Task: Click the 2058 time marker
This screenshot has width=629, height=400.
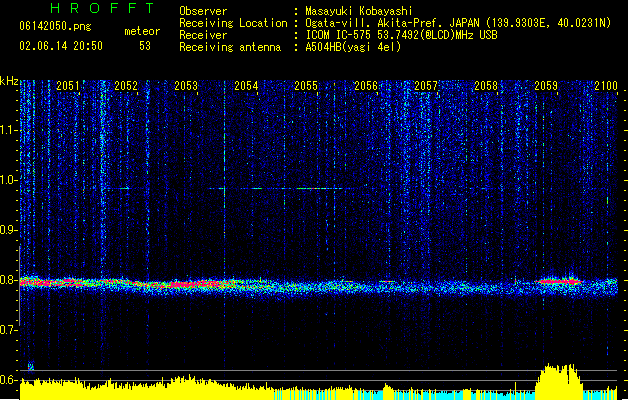Action: (486, 86)
